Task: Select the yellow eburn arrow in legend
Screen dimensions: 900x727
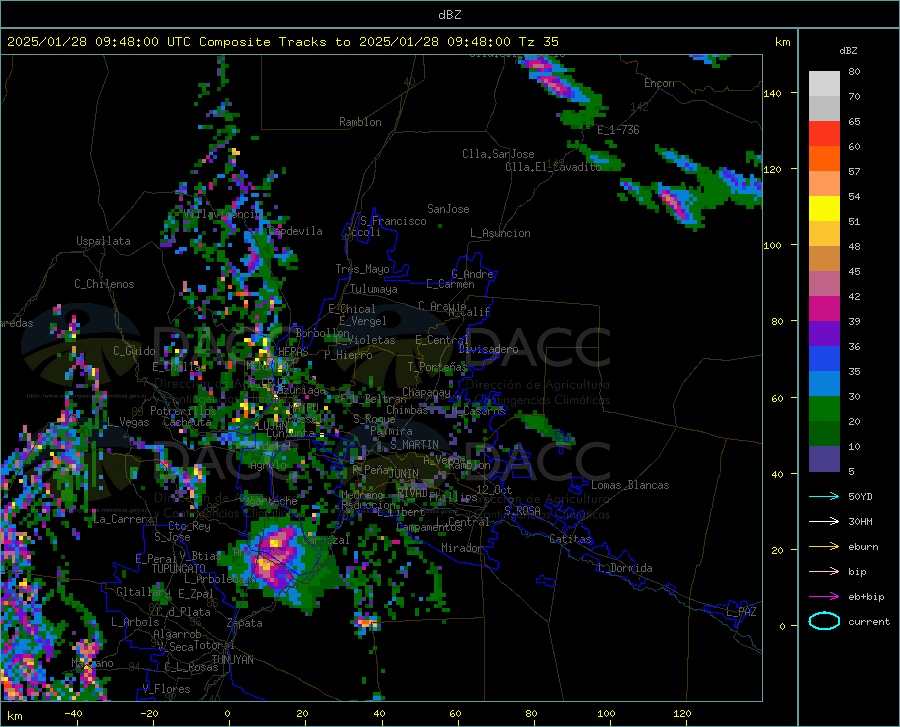Action: coord(824,546)
